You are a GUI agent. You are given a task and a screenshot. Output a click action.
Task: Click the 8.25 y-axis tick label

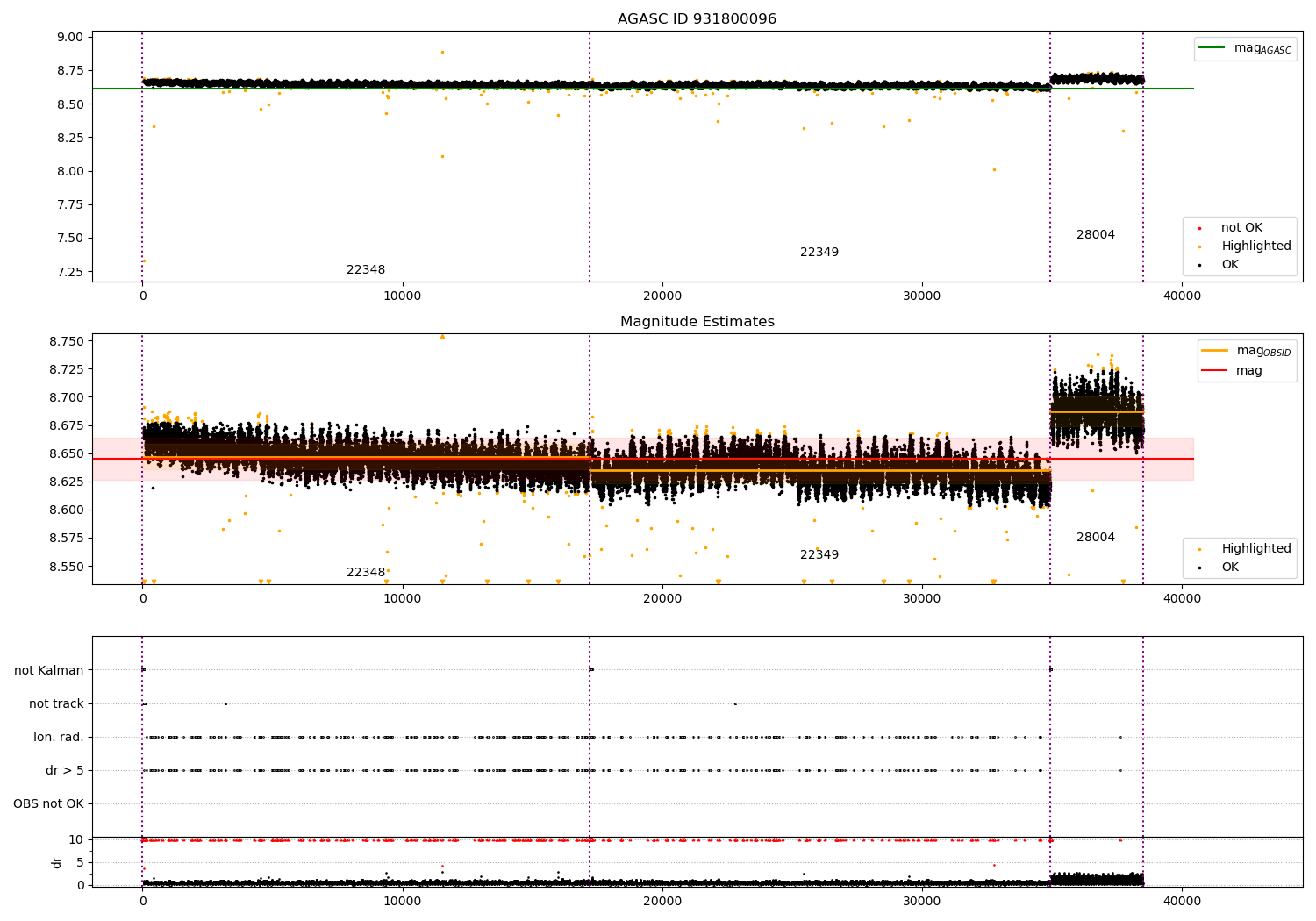(70, 138)
